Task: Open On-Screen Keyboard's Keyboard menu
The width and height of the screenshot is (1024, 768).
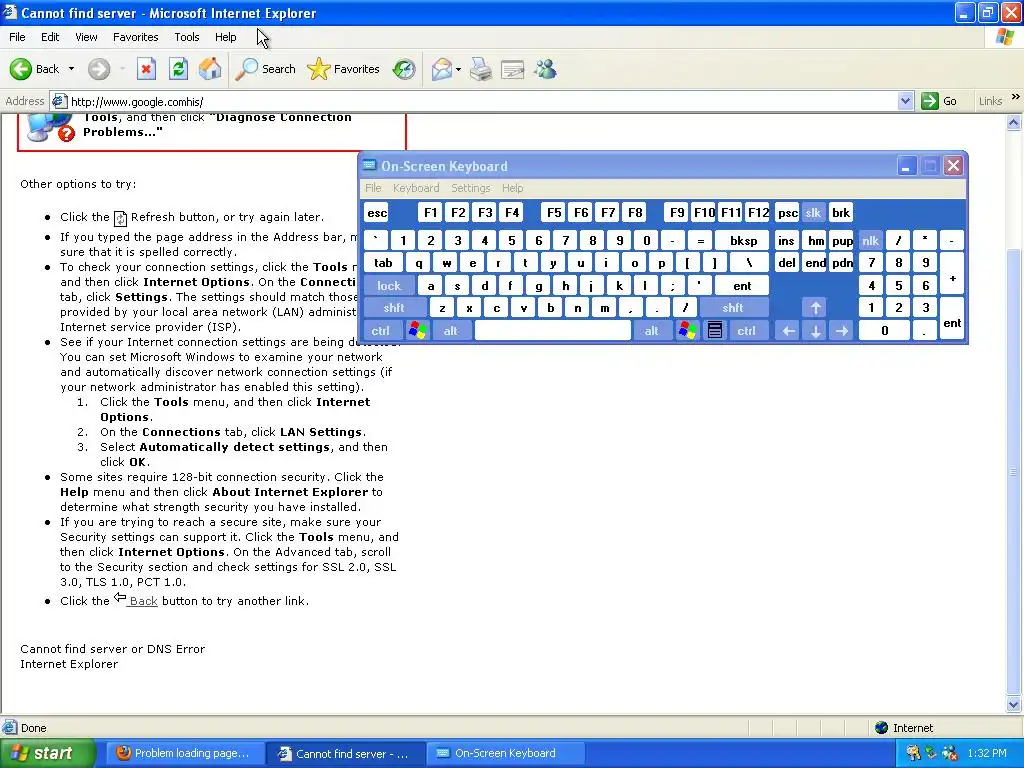Action: coord(416,188)
